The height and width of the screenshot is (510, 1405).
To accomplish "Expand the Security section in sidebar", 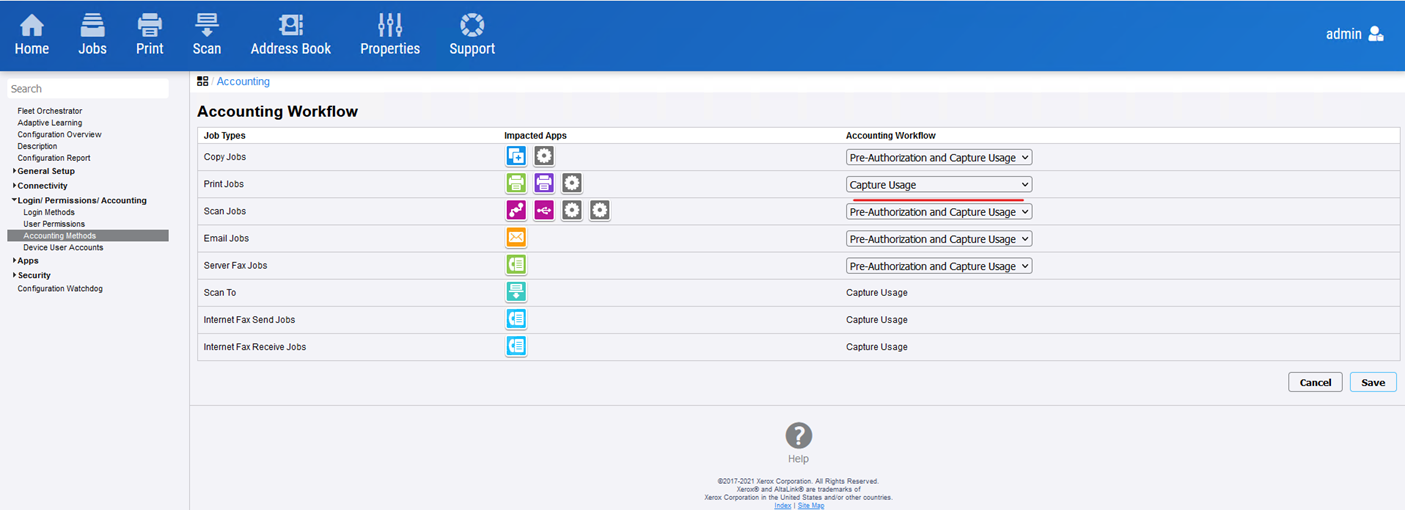I will click(33, 275).
